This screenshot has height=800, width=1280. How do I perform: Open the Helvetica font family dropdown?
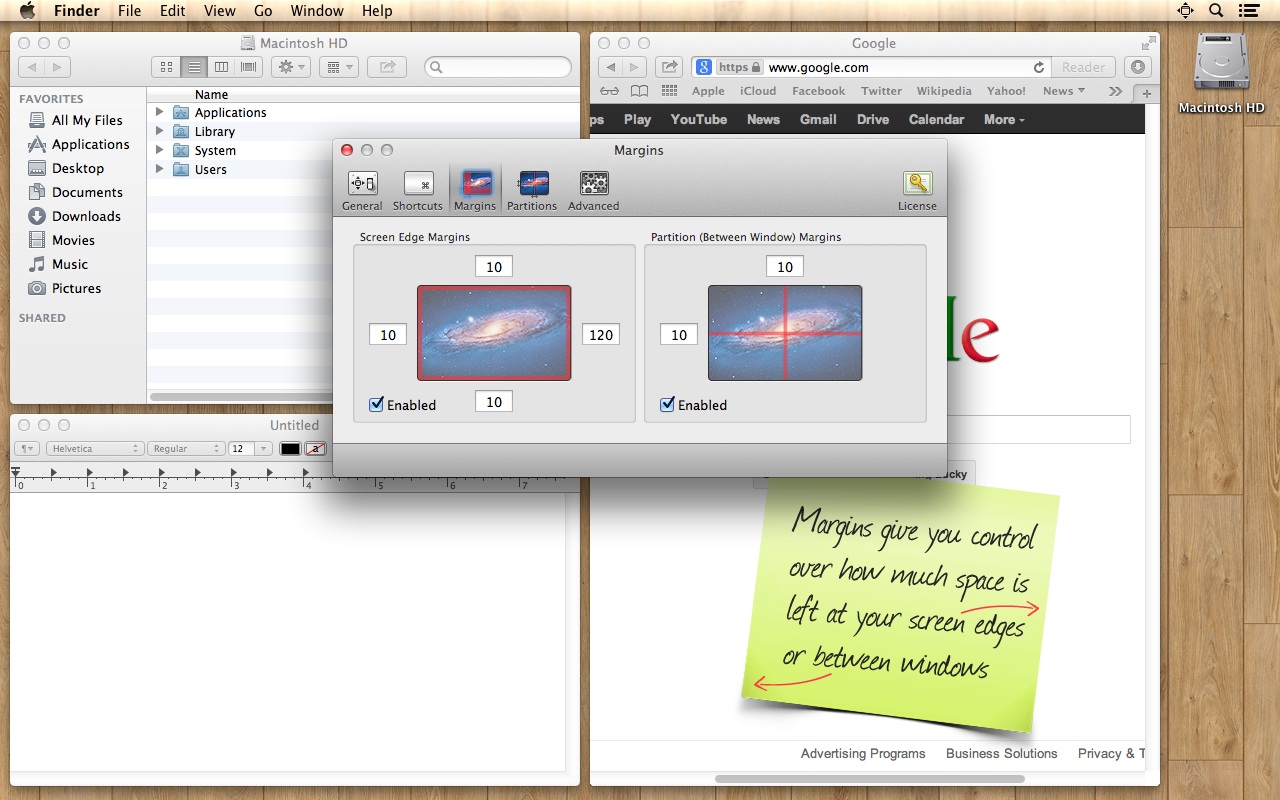pos(94,449)
